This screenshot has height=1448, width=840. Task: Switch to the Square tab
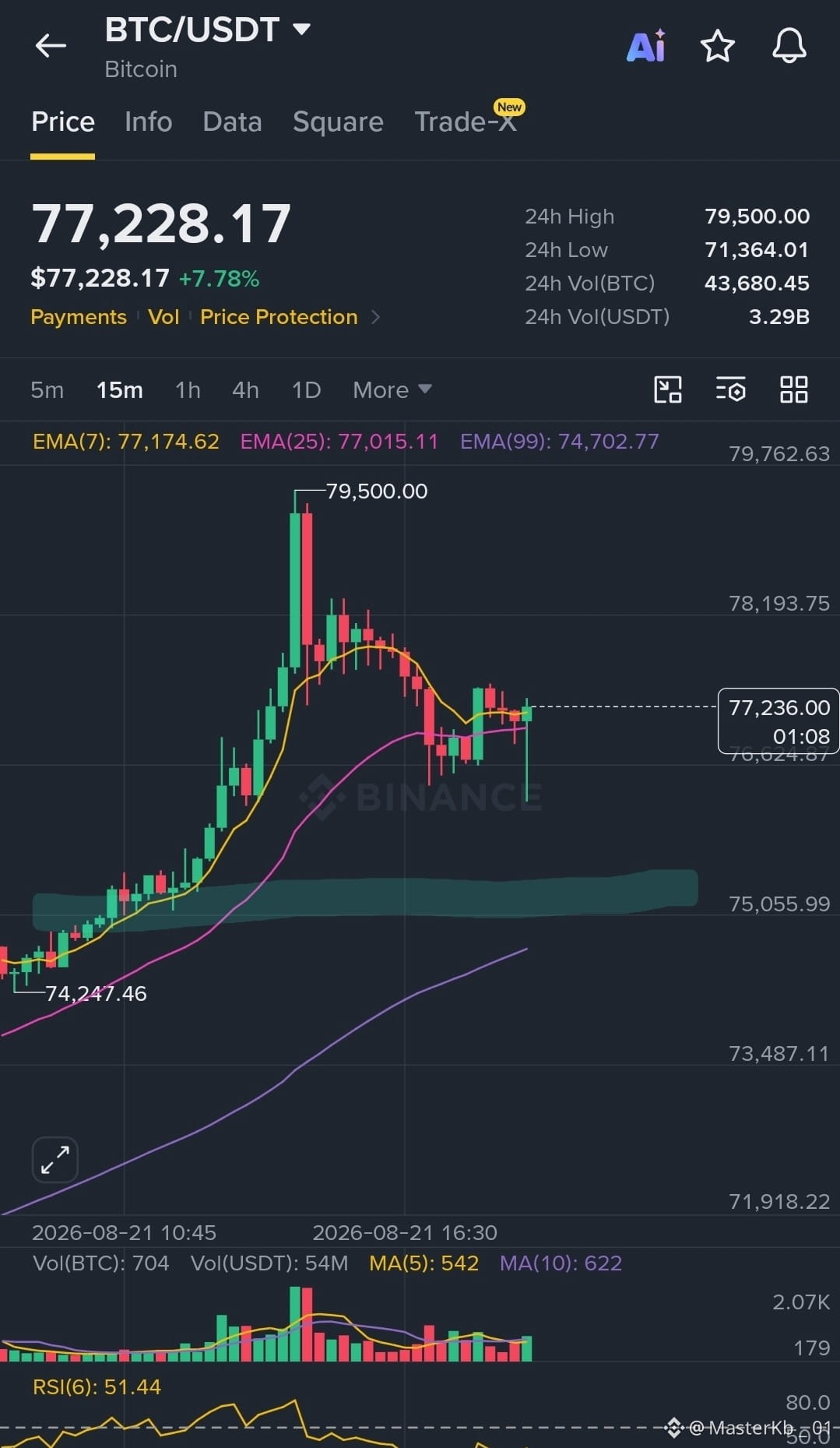point(338,122)
